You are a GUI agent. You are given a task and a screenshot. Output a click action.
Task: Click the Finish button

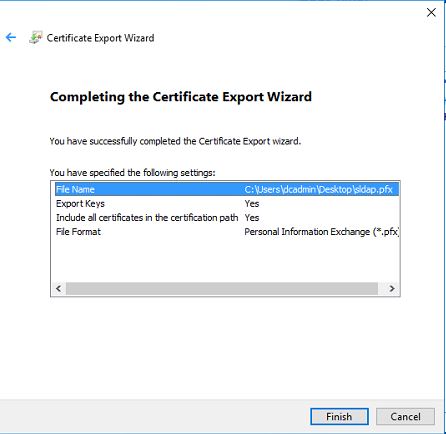339,417
